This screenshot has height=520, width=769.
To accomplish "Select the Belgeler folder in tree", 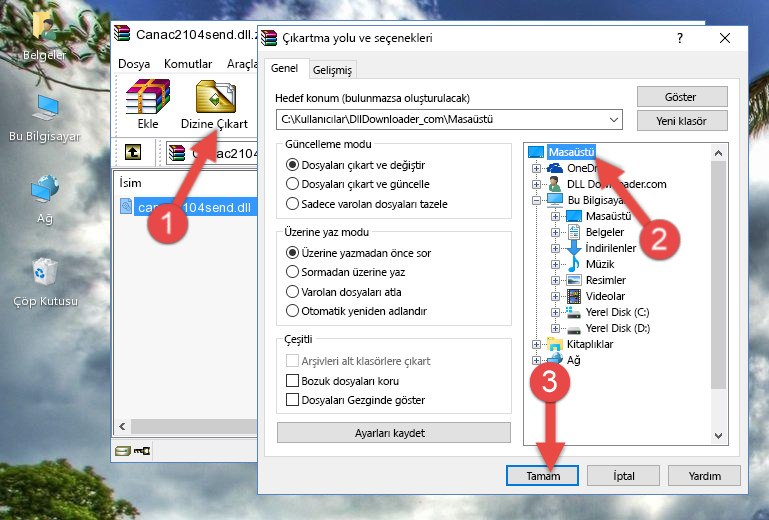I will click(x=605, y=232).
